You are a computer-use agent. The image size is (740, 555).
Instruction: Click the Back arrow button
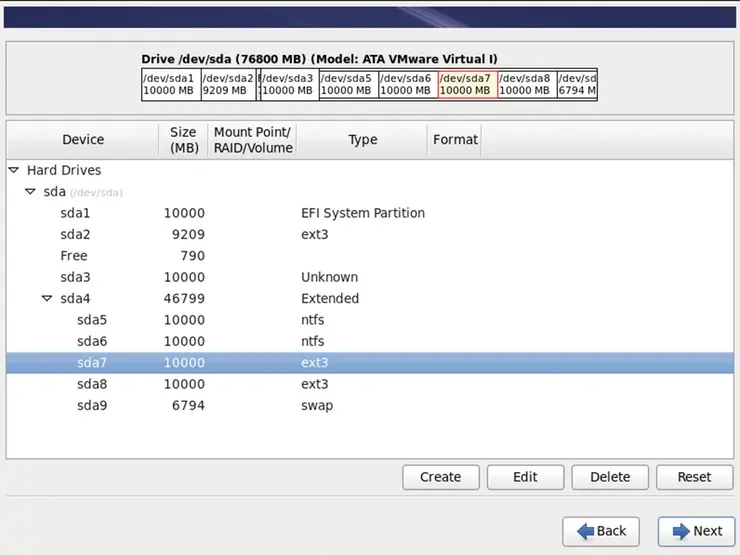pyautogui.click(x=600, y=531)
